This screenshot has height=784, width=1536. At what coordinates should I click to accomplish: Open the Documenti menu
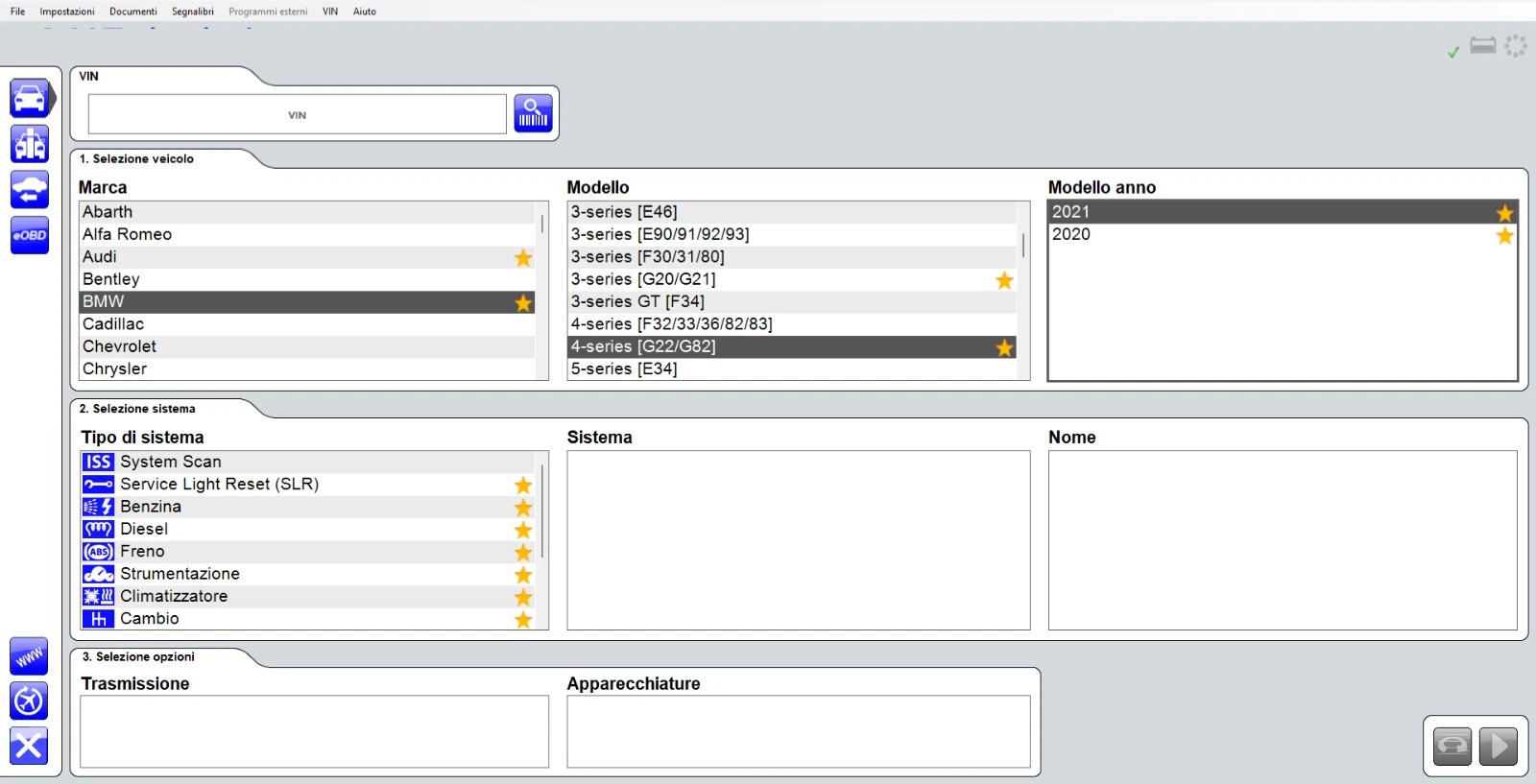pyautogui.click(x=132, y=12)
